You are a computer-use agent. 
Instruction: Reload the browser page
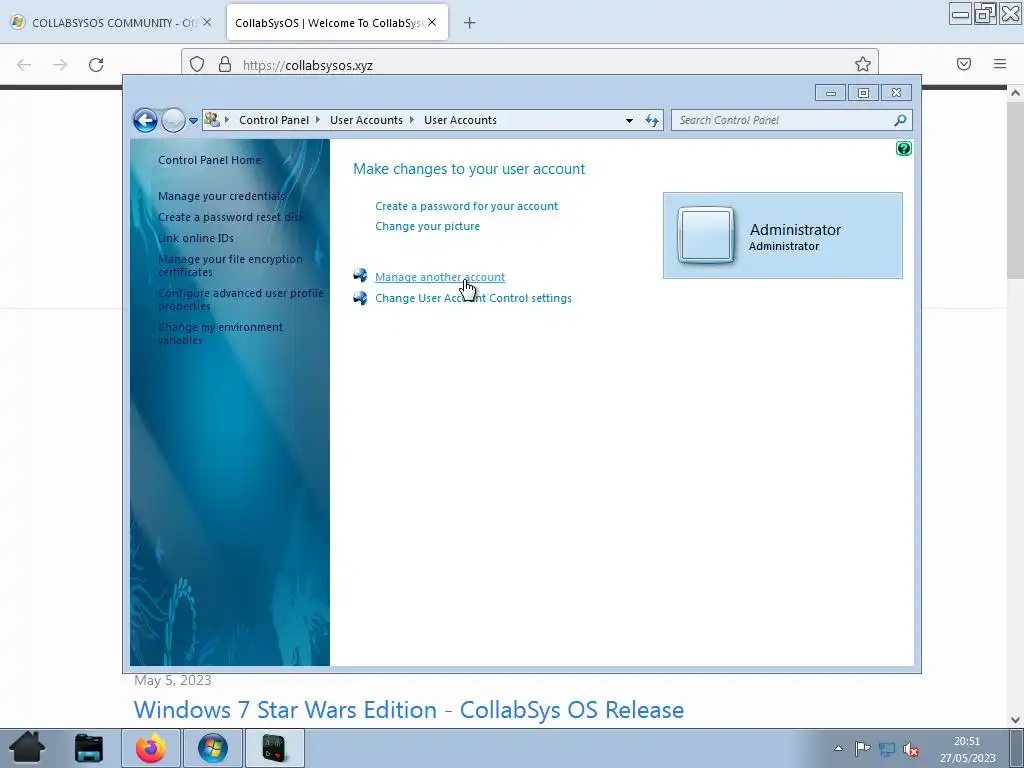tap(96, 65)
